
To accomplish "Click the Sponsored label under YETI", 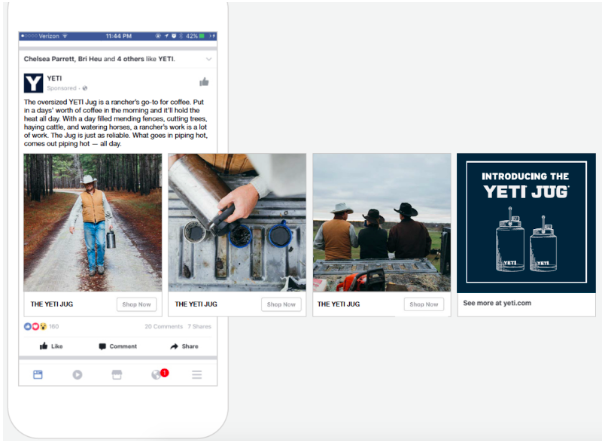I will pos(62,88).
